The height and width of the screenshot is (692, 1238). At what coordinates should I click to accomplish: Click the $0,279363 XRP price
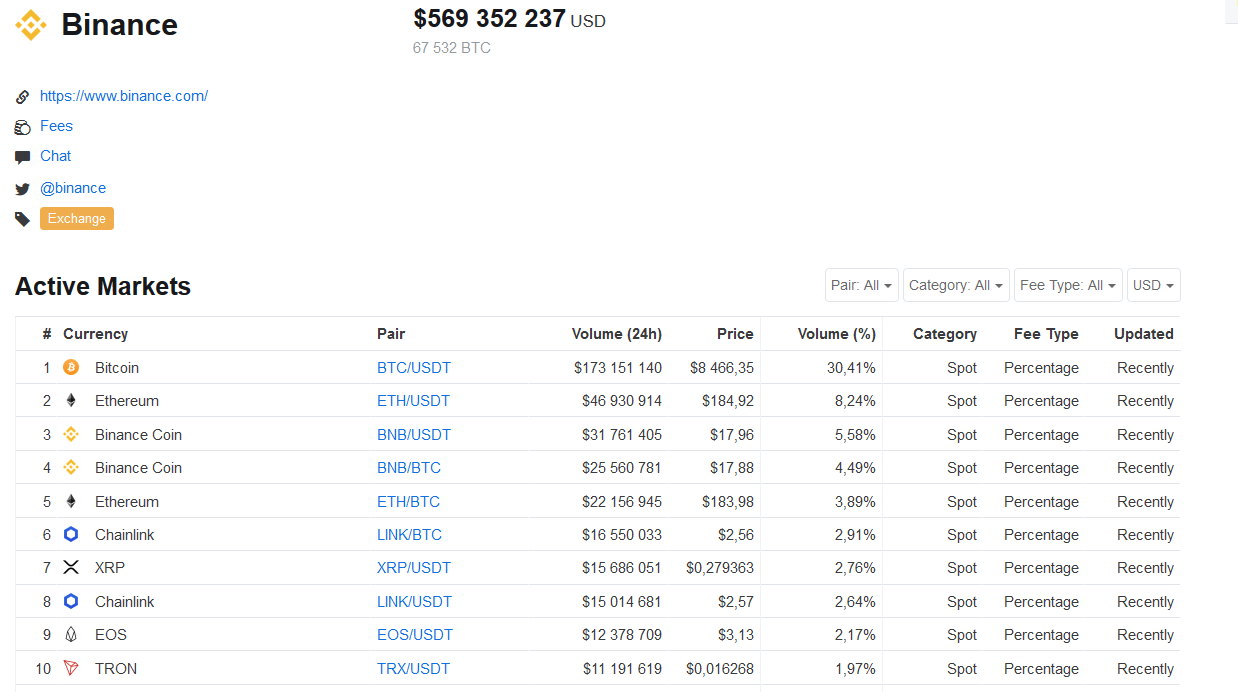tap(720, 568)
